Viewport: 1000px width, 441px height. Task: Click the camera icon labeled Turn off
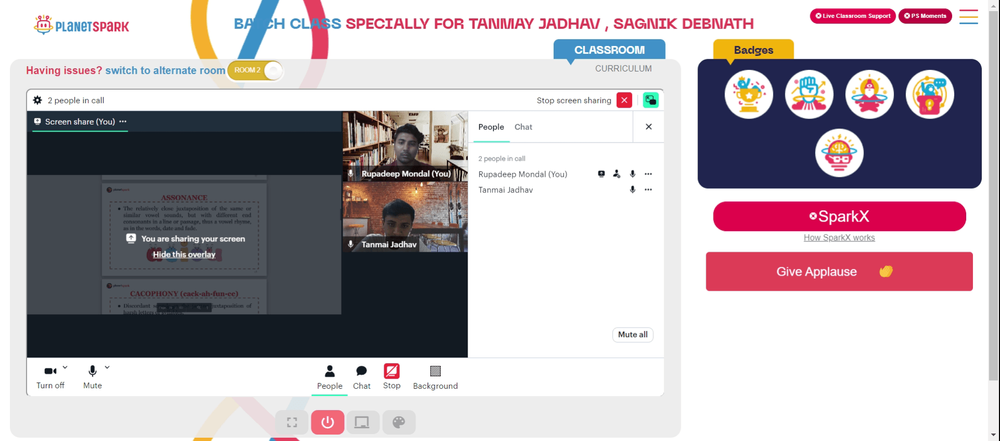(50, 371)
